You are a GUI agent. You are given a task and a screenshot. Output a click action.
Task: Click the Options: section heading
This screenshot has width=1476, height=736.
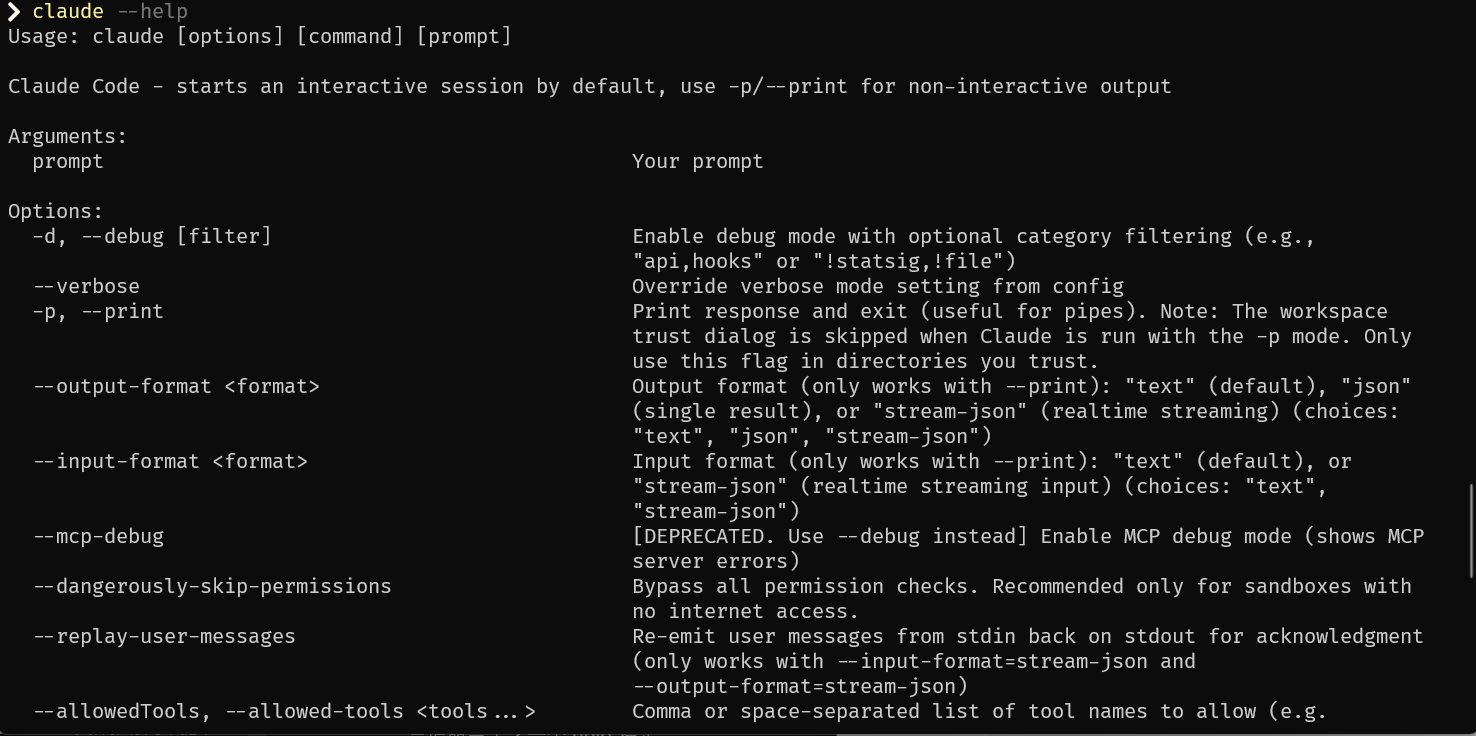pos(56,212)
